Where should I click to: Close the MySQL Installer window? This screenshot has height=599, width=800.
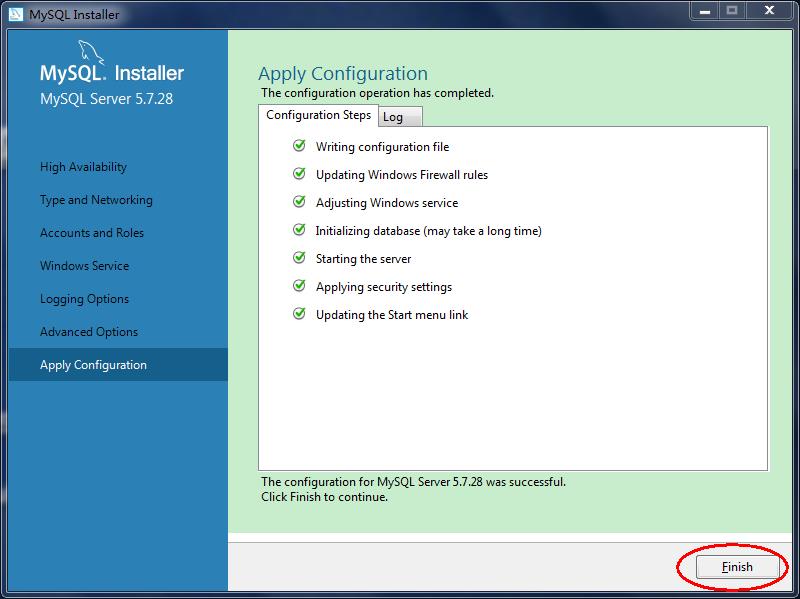tap(770, 10)
